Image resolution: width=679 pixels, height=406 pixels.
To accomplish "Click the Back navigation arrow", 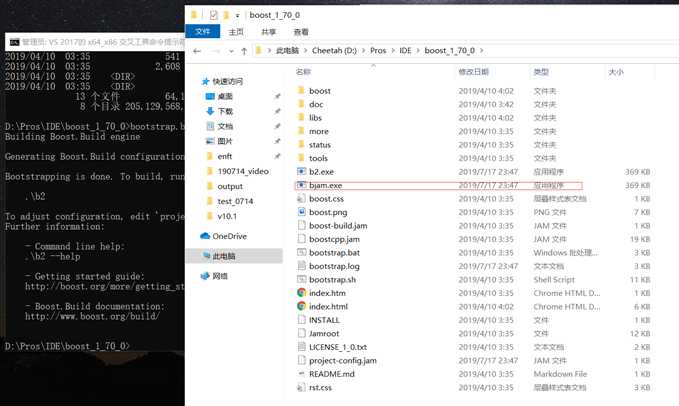I will click(x=197, y=51).
